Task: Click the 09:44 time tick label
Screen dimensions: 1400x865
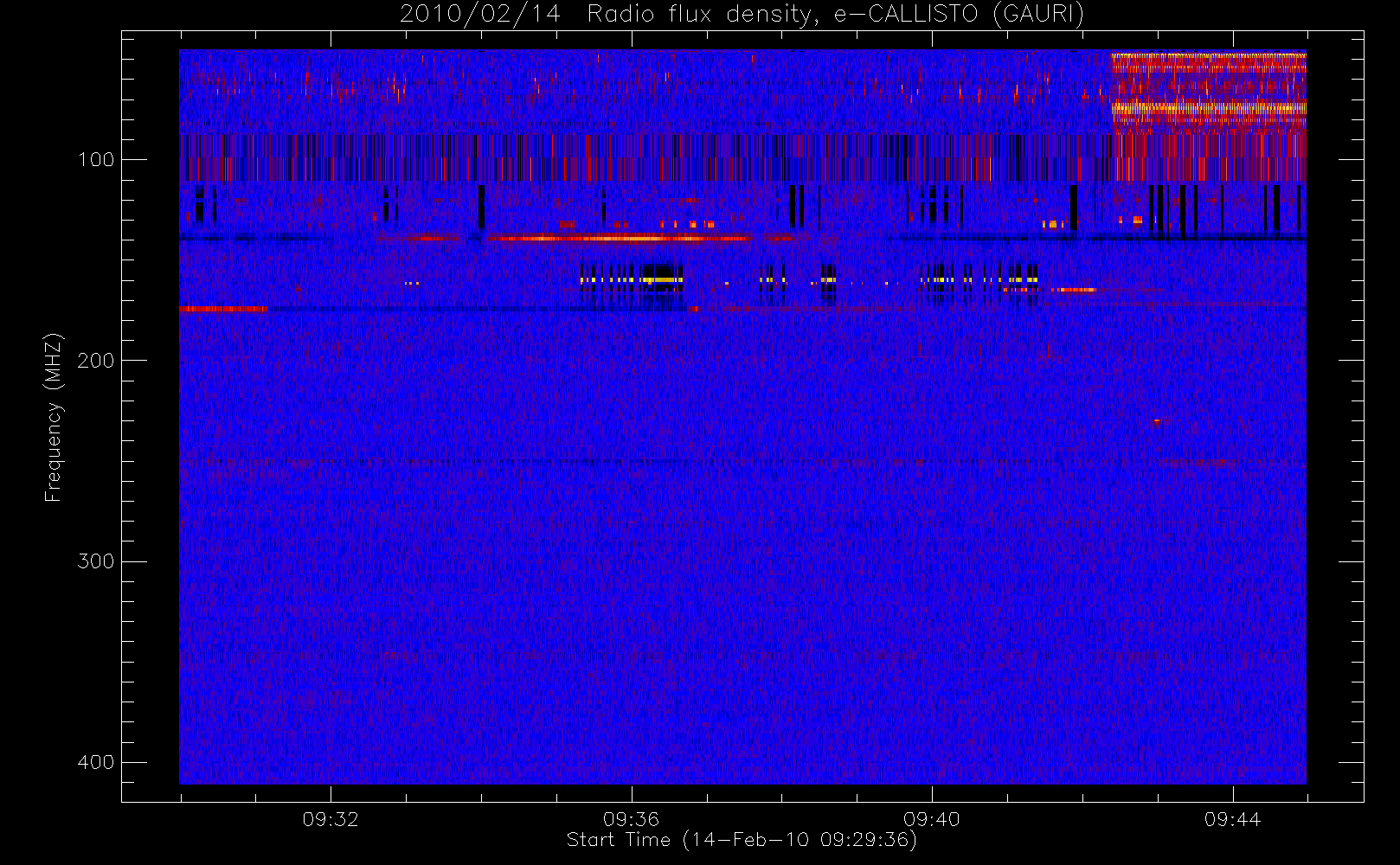Action: point(1232,819)
